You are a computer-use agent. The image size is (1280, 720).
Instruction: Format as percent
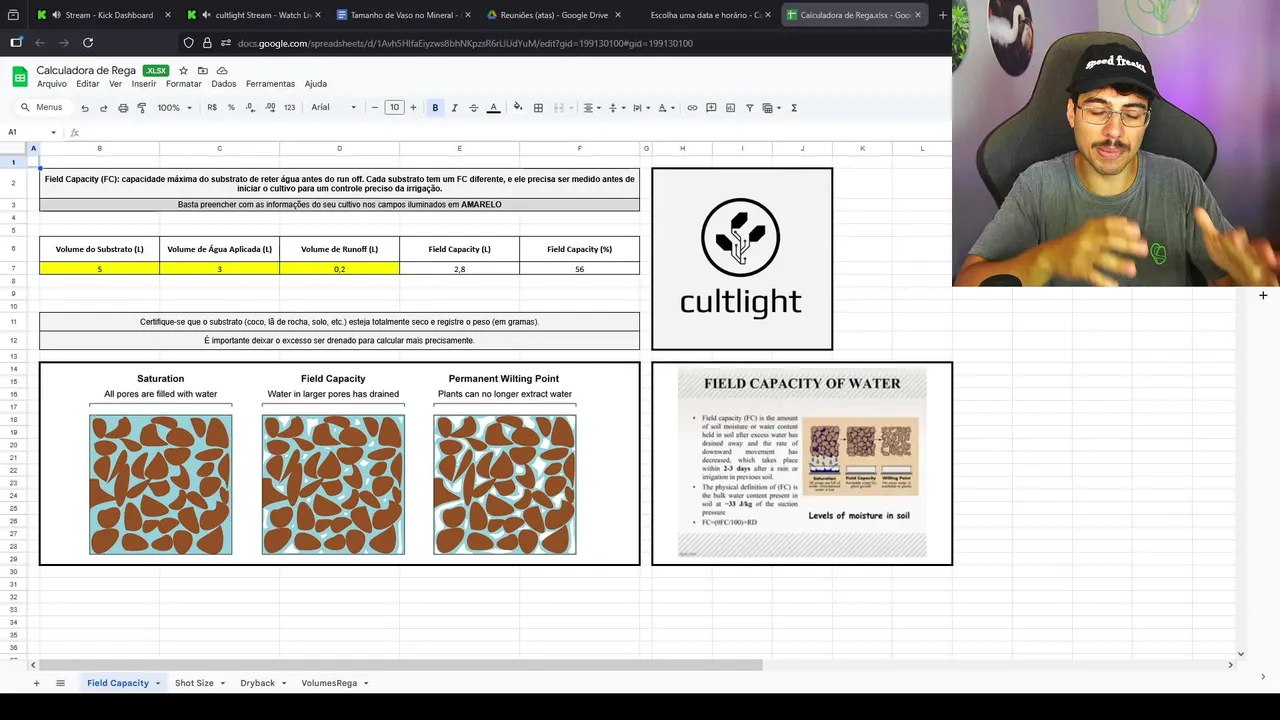tap(231, 108)
